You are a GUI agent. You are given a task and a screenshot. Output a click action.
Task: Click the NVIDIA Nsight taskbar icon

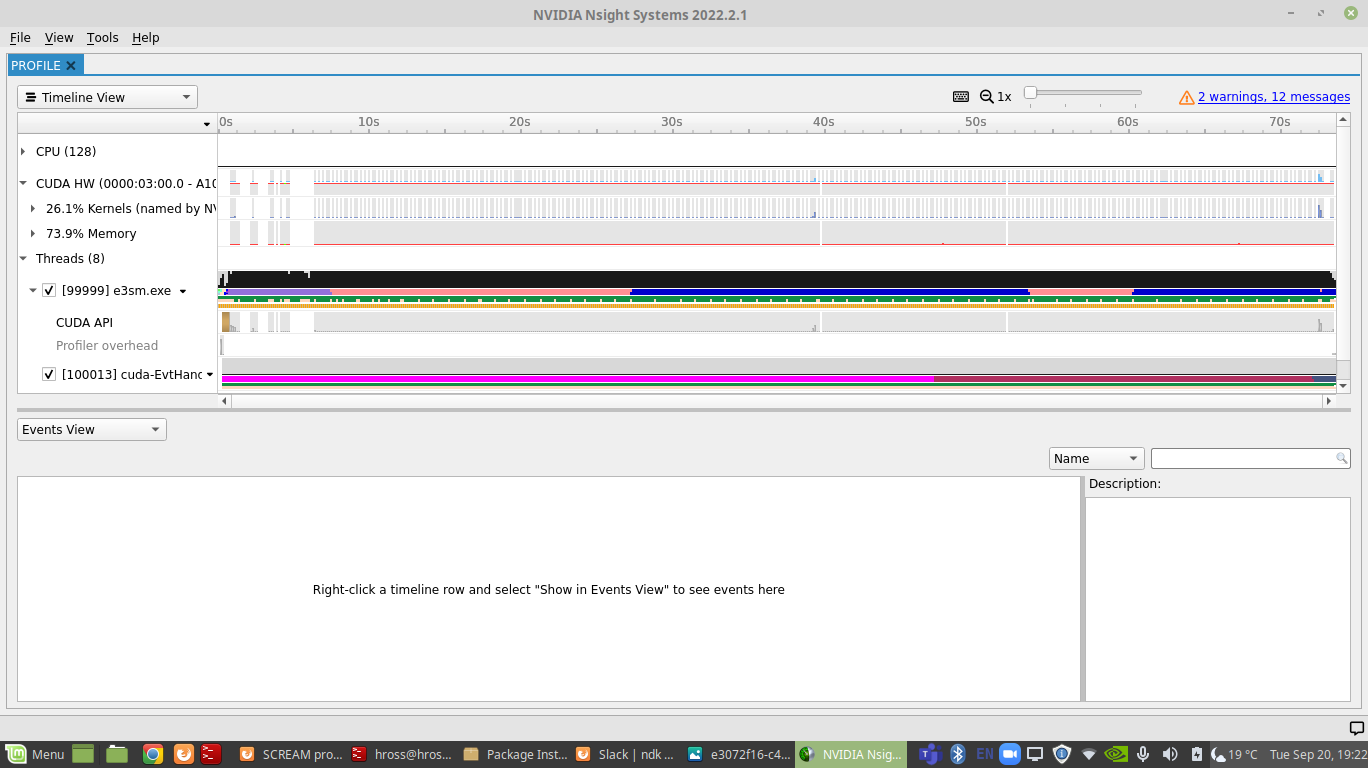click(850, 754)
